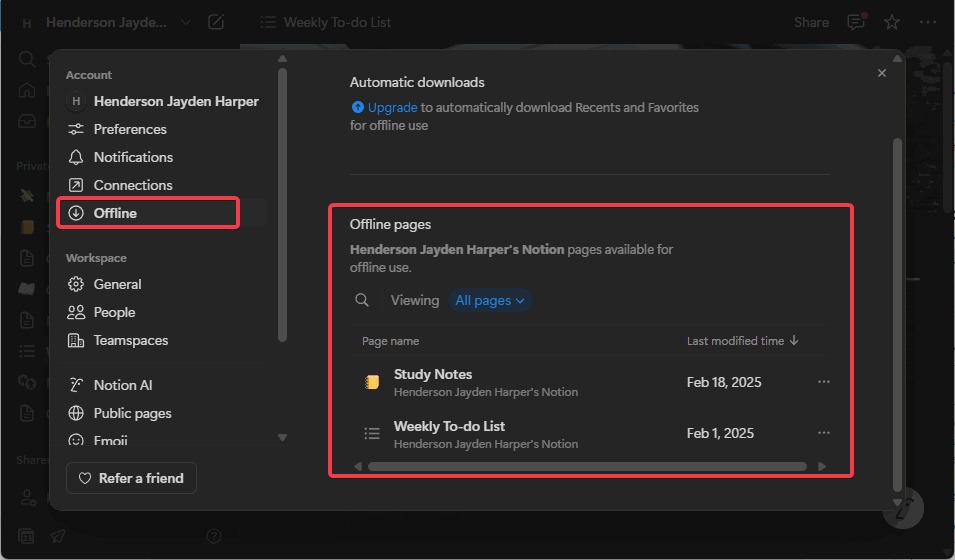The width and height of the screenshot is (955, 560).
Task: Click the Study Notes notebook icon
Action: coord(372,382)
